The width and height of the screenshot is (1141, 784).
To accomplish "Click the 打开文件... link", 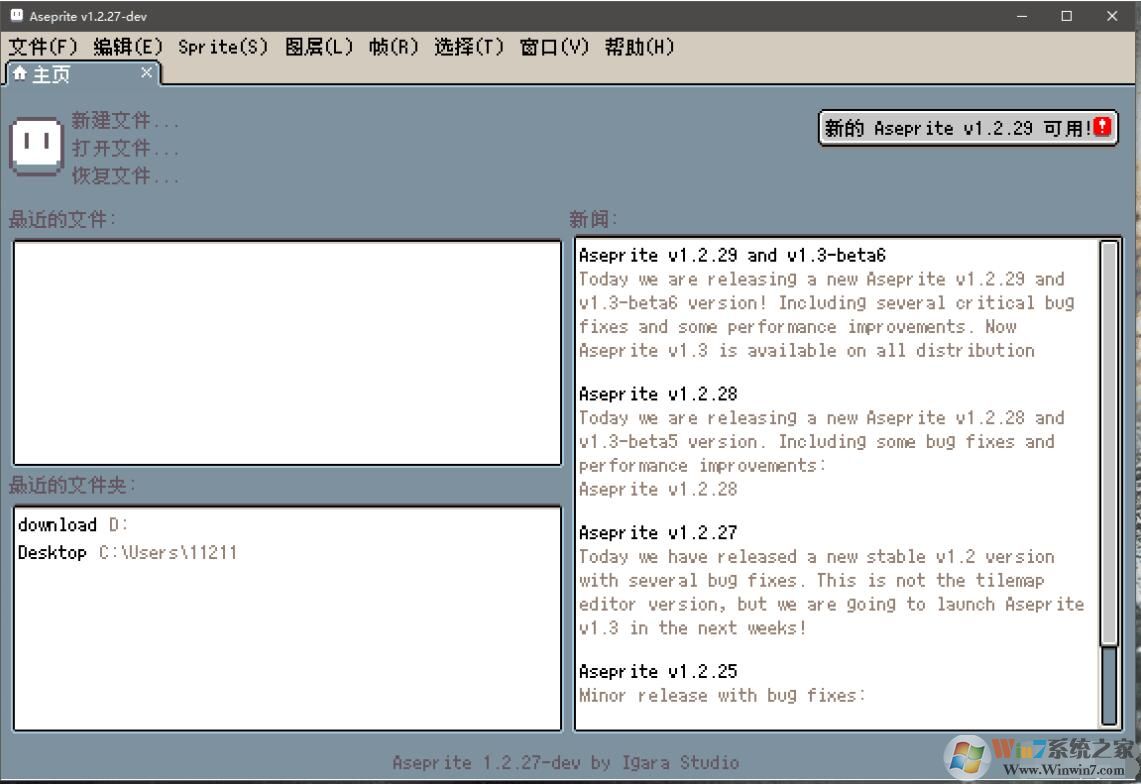I will (125, 149).
